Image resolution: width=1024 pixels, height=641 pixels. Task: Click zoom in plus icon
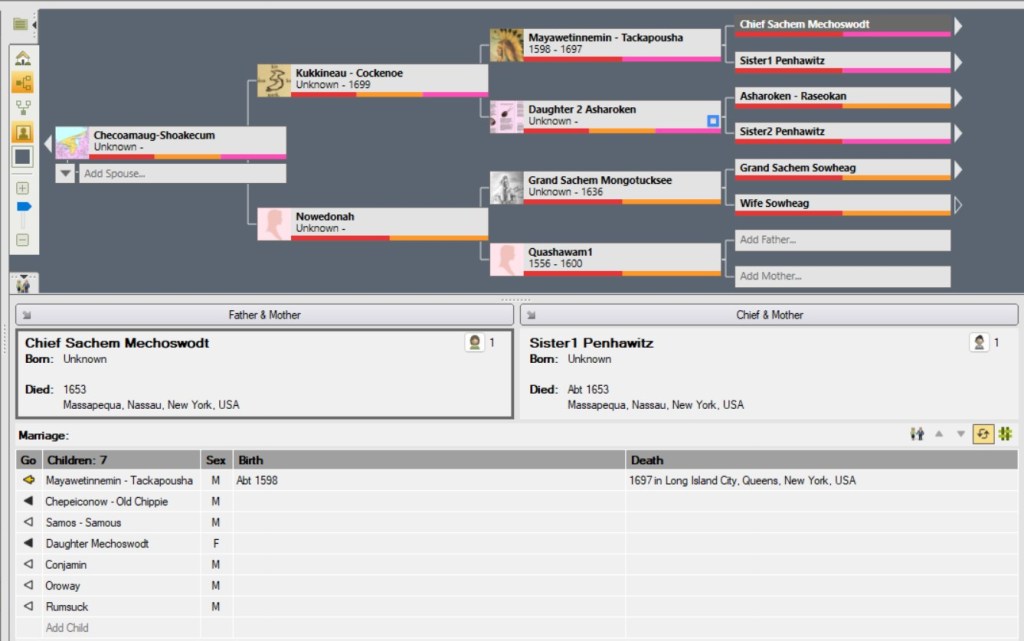[x=22, y=188]
